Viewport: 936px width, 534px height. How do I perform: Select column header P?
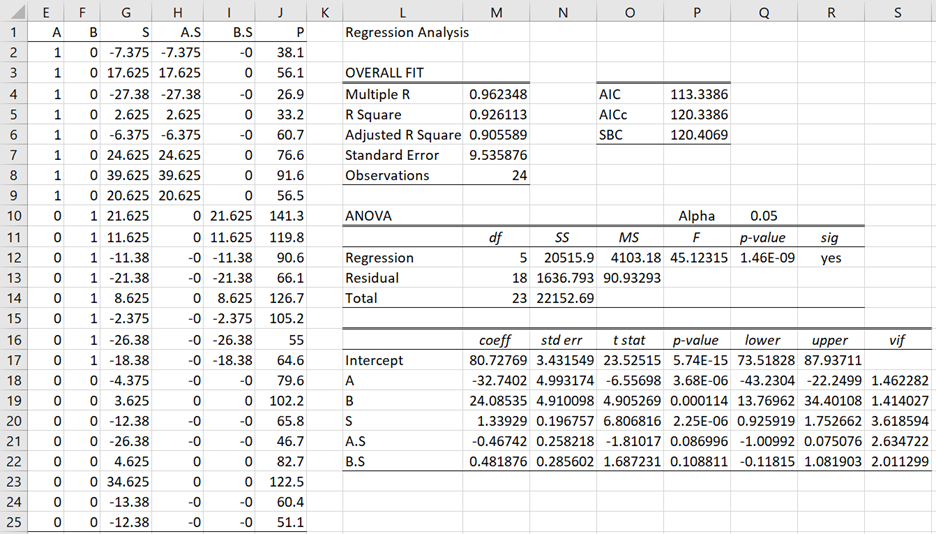coord(697,12)
